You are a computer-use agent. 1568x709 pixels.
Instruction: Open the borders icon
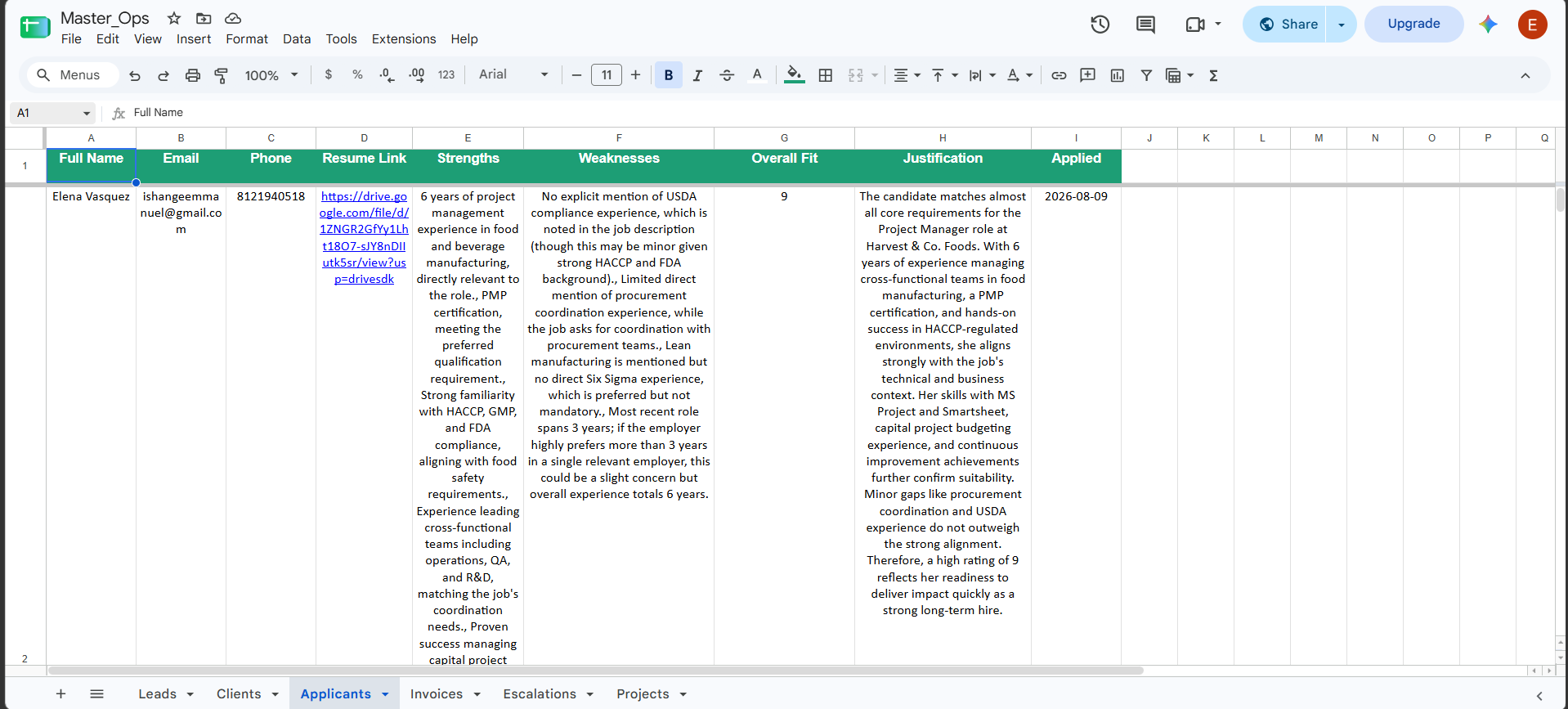click(826, 75)
